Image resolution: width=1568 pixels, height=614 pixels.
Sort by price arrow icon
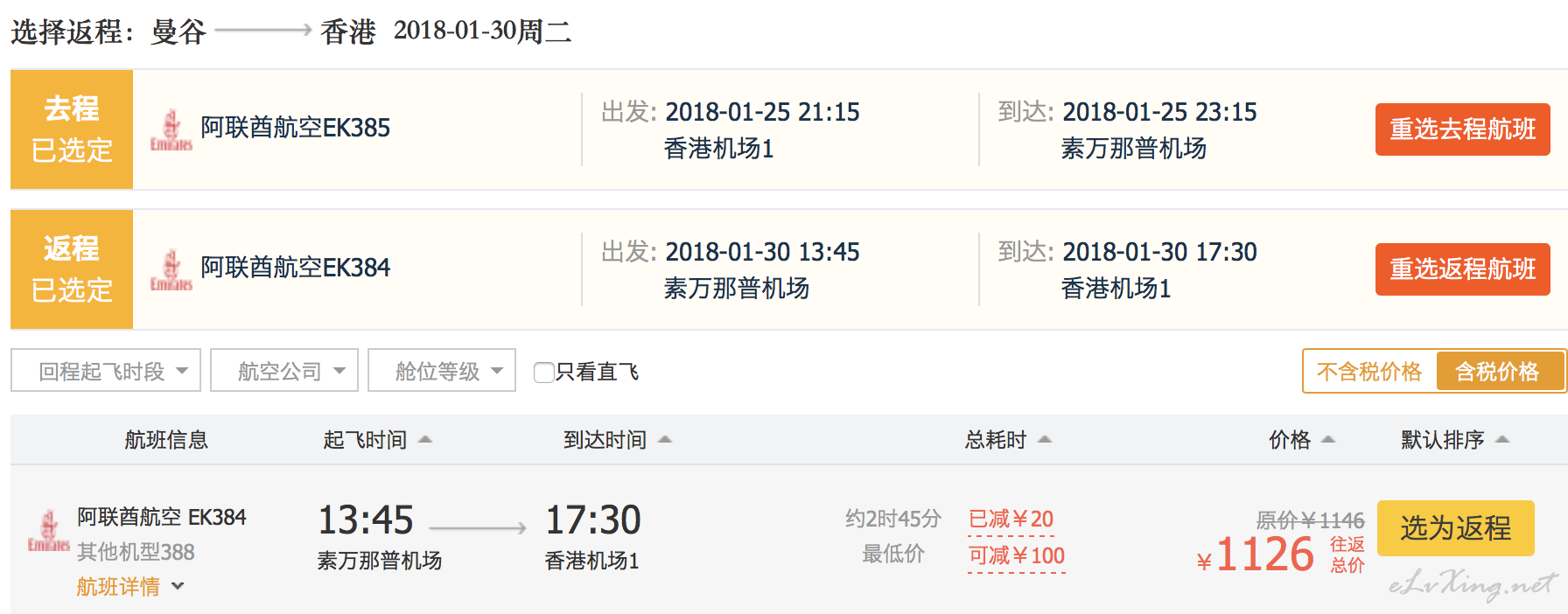pyautogui.click(x=1328, y=440)
